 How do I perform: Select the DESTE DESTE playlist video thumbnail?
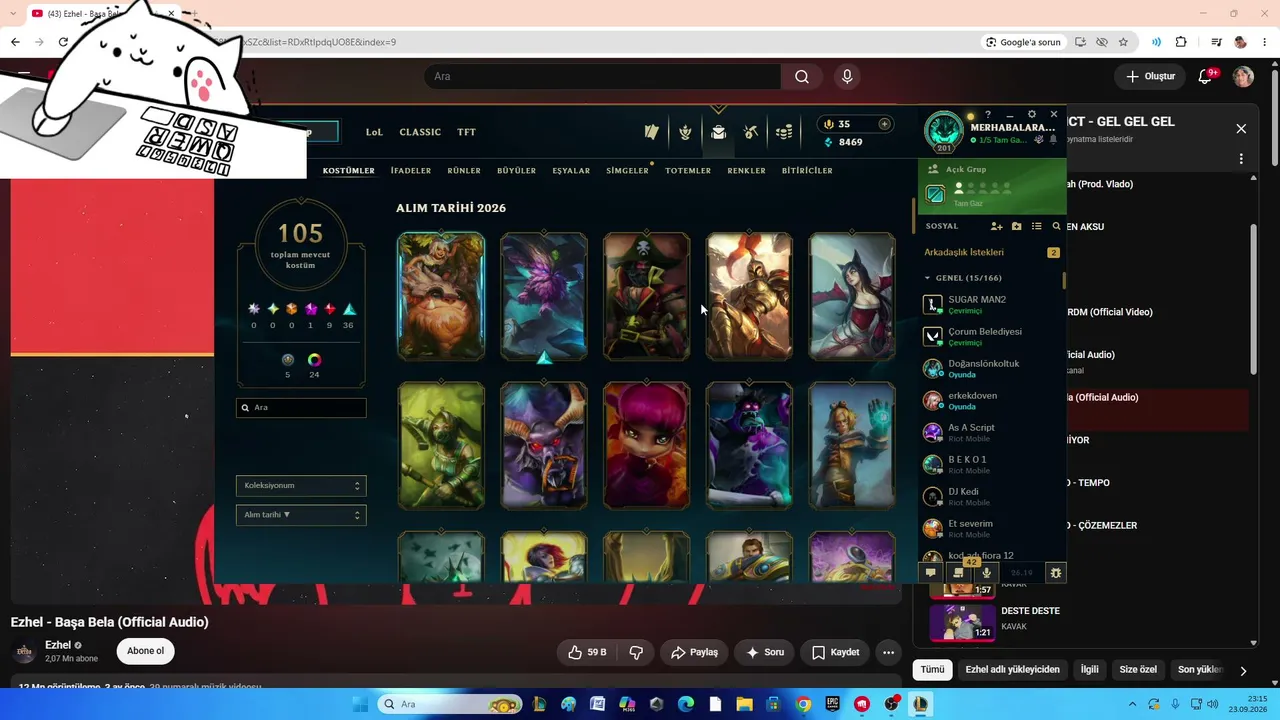(x=962, y=622)
